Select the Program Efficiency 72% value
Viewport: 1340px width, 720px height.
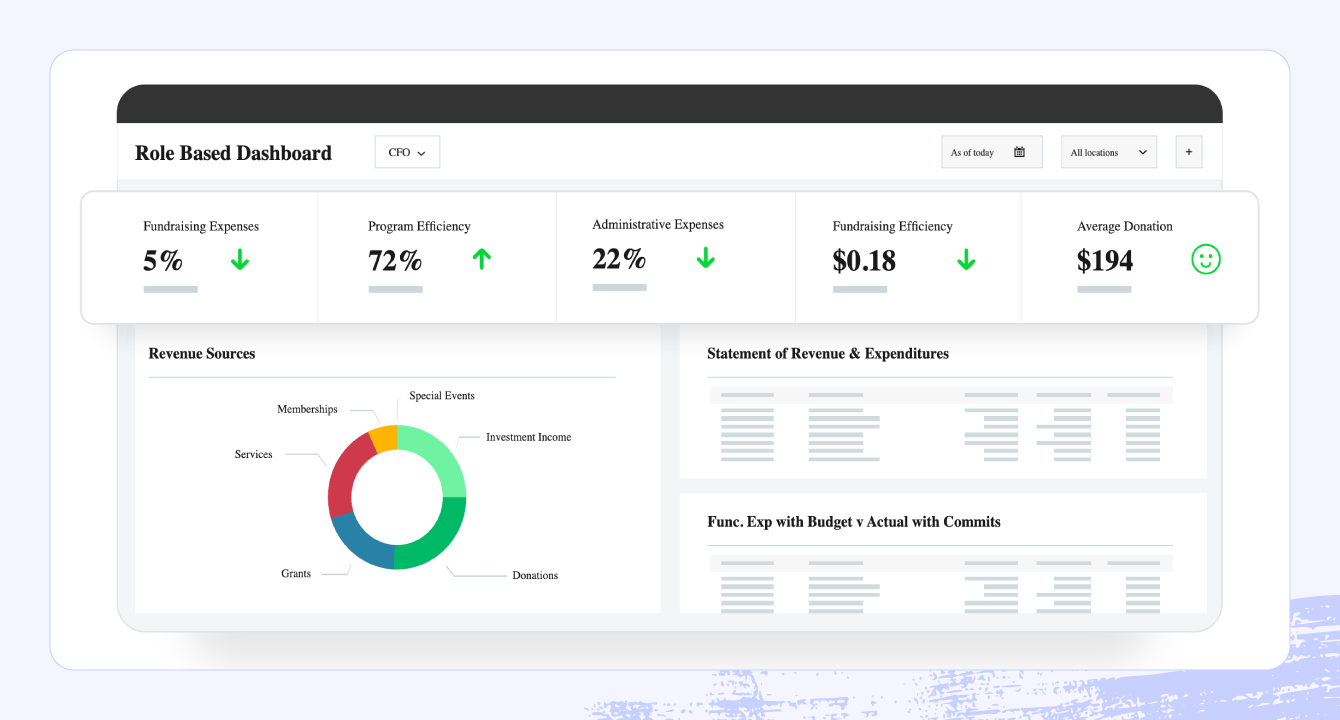(395, 261)
